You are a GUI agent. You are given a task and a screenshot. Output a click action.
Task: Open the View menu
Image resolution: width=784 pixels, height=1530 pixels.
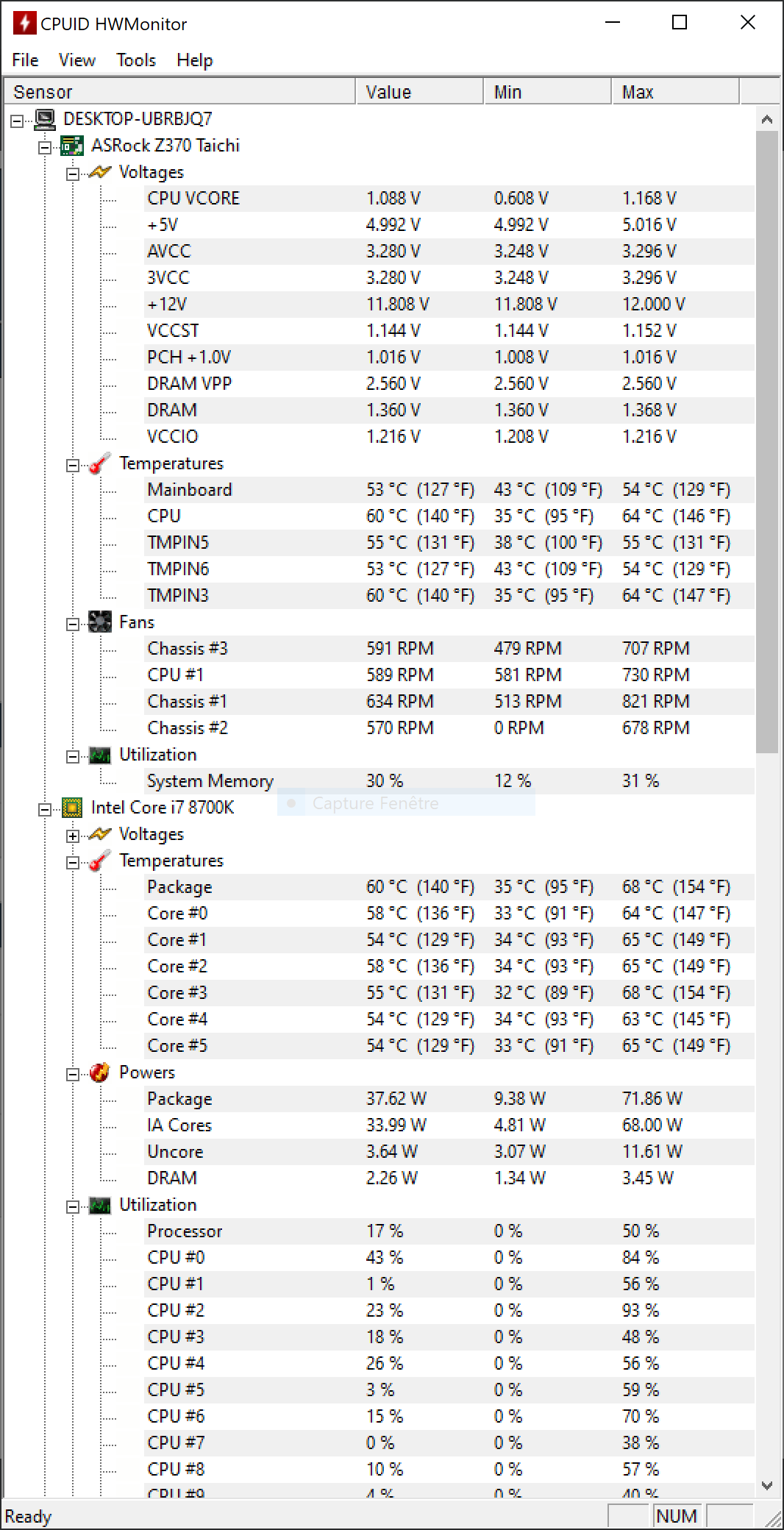[77, 60]
